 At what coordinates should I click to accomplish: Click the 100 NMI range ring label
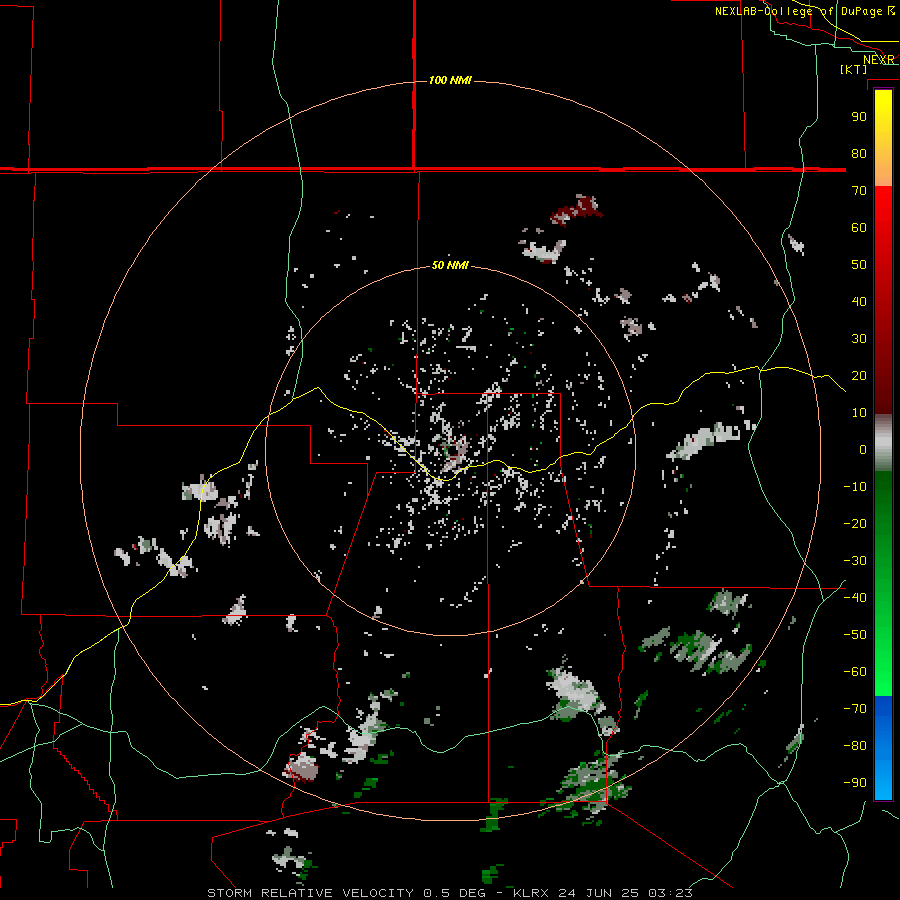pos(450,80)
